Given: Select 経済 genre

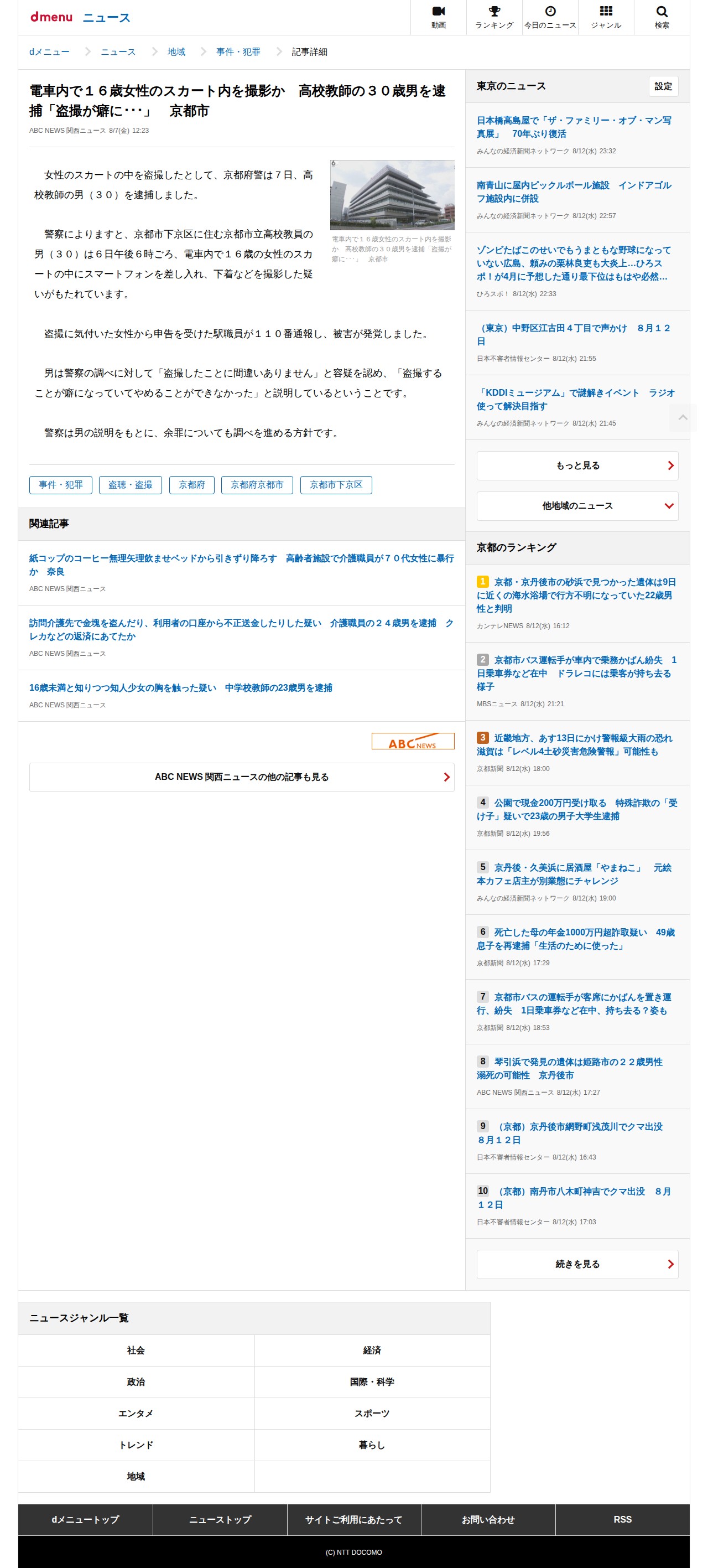Looking at the screenshot, I should [372, 1350].
